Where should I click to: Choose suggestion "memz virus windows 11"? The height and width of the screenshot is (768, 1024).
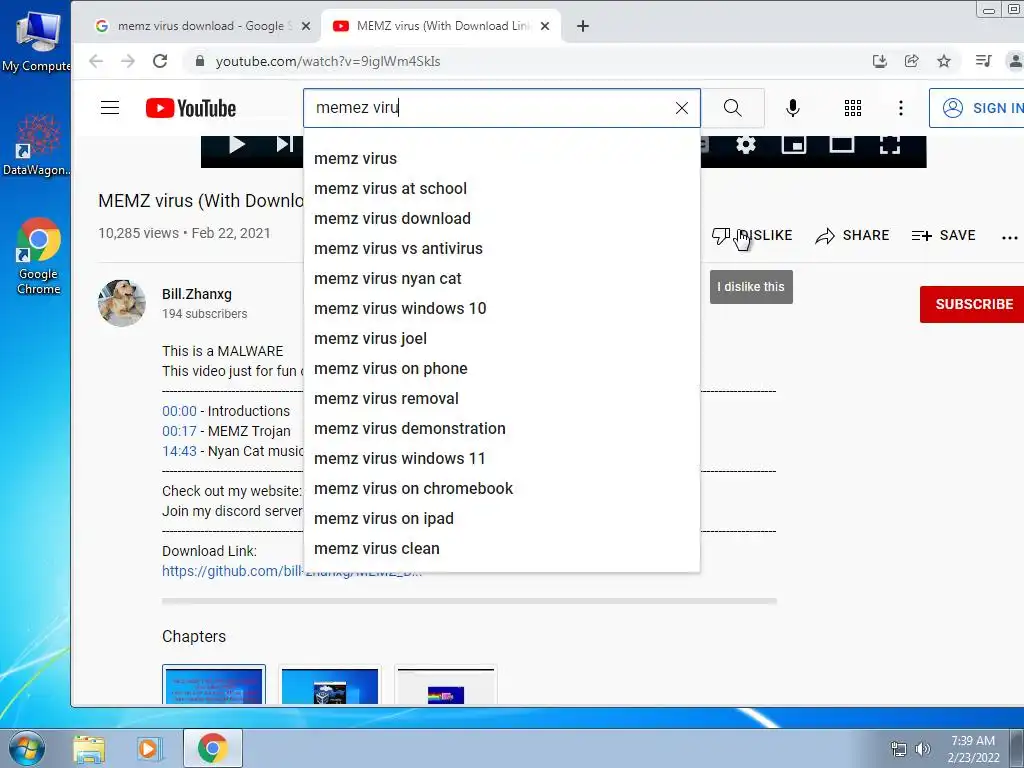tap(502, 459)
